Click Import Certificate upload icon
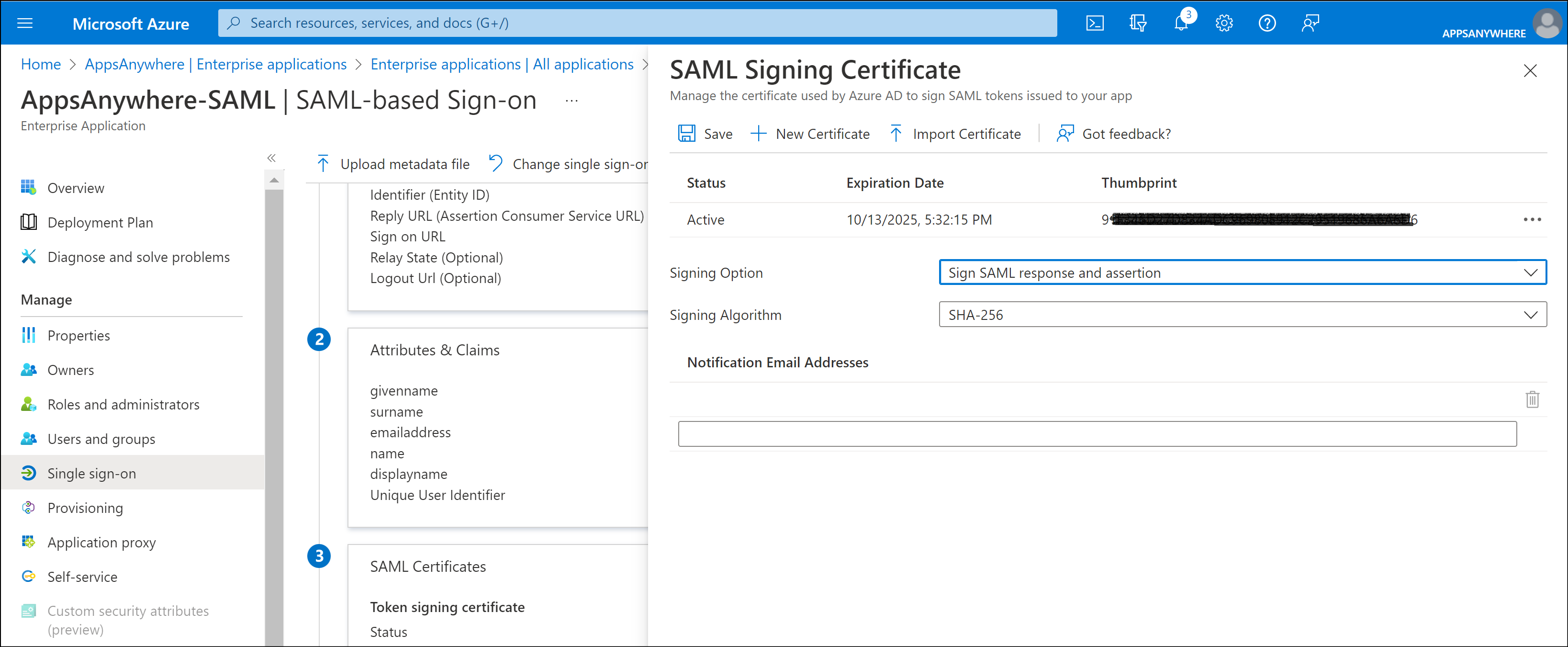 coord(896,134)
